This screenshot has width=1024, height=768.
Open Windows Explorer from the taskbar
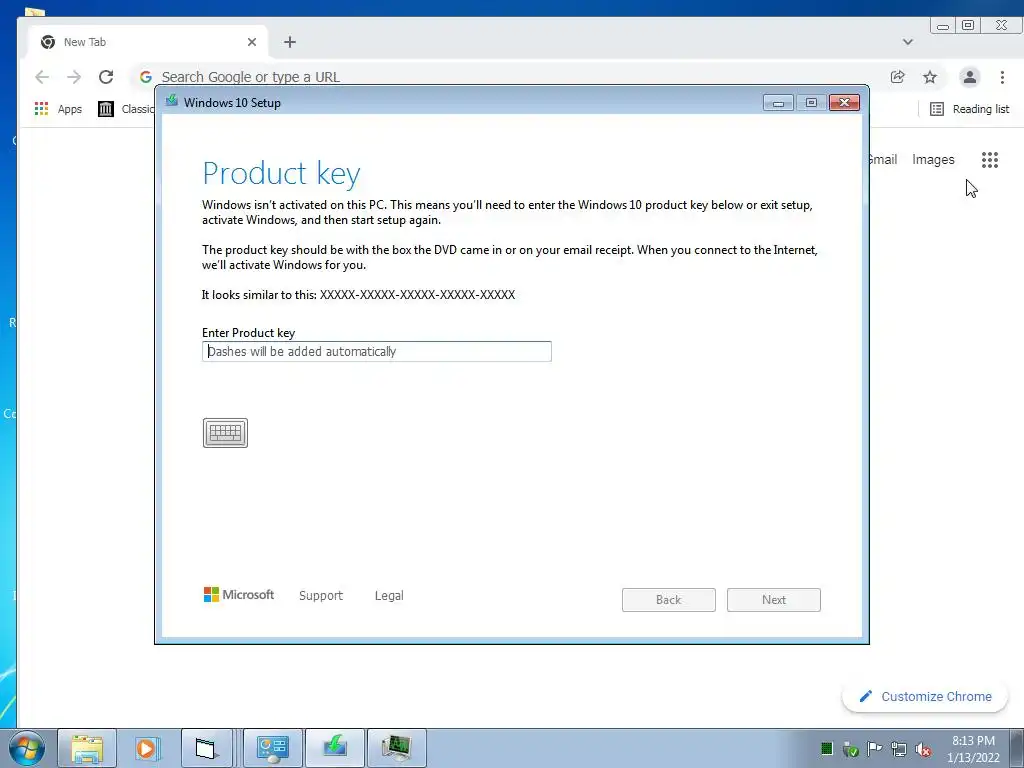pos(87,748)
